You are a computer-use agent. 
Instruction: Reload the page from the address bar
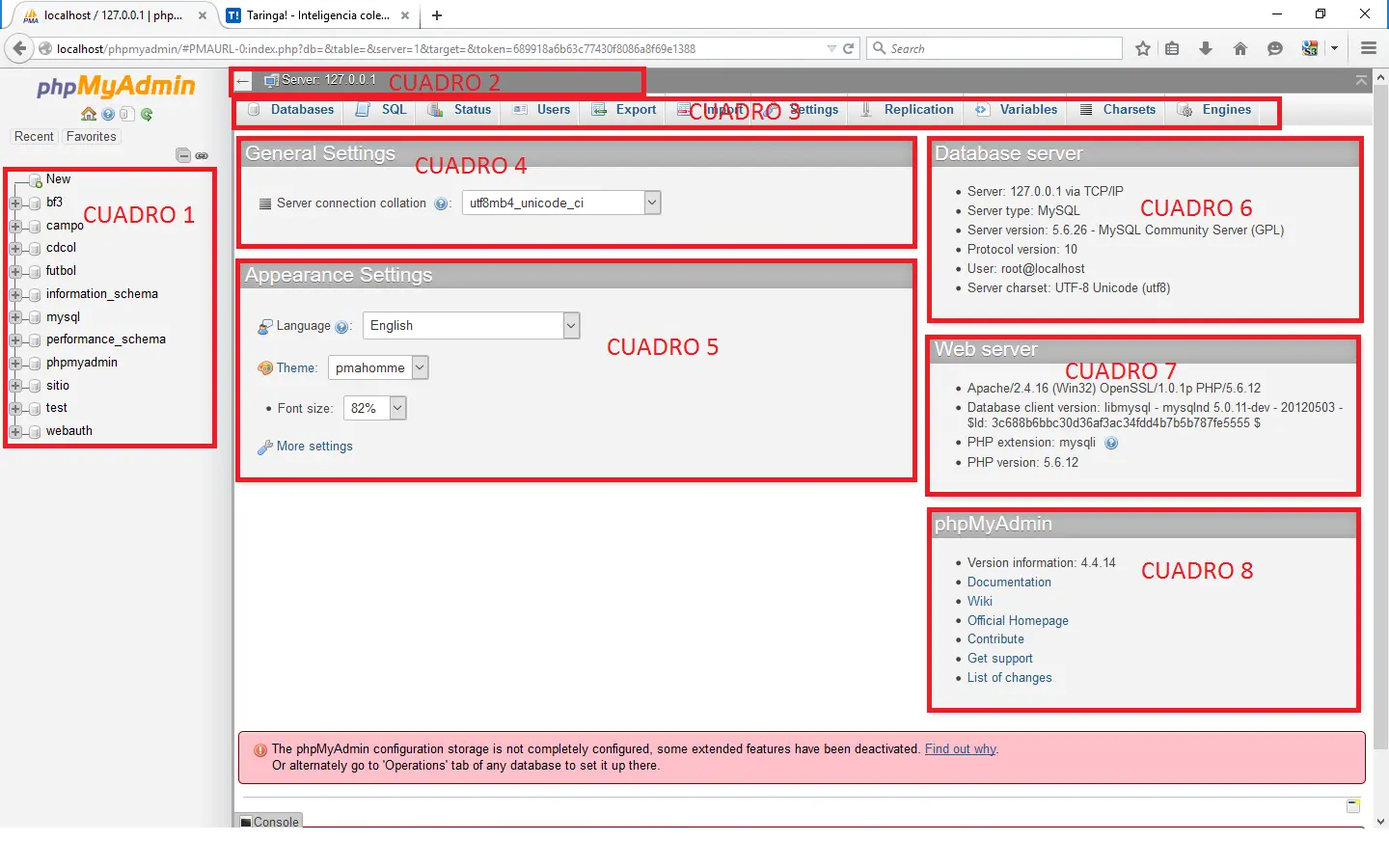click(x=849, y=48)
